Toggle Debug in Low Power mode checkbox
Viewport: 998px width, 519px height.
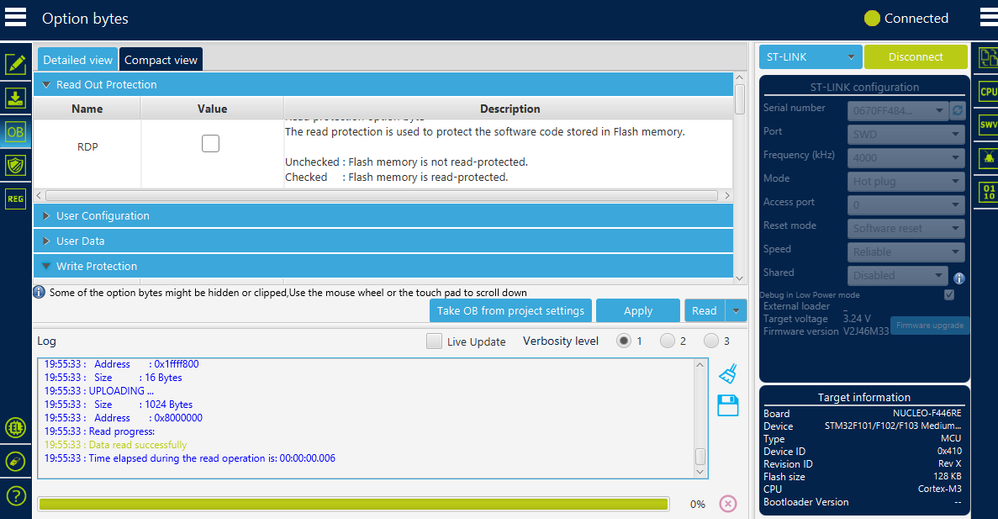pos(949,295)
